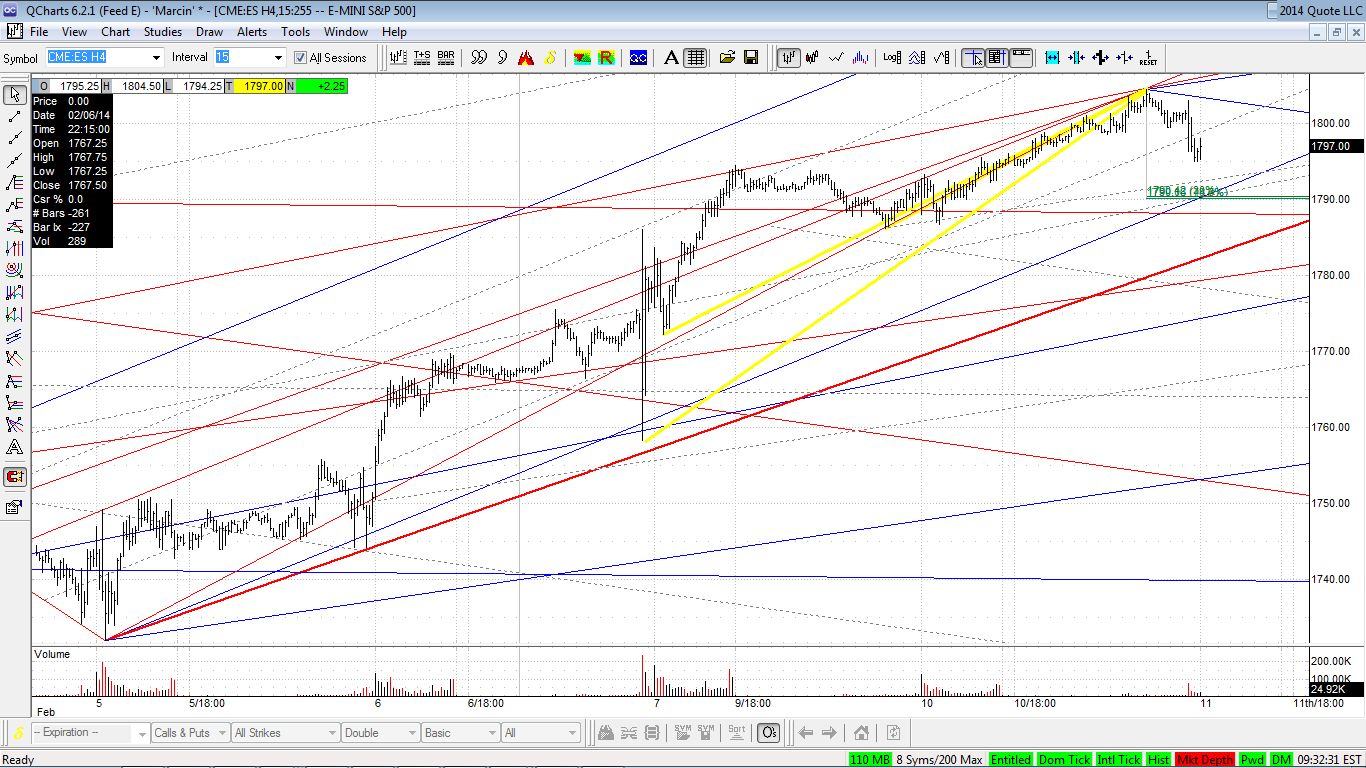Toggle the crosshair cursor data button
The image size is (1366, 768).
(973, 58)
